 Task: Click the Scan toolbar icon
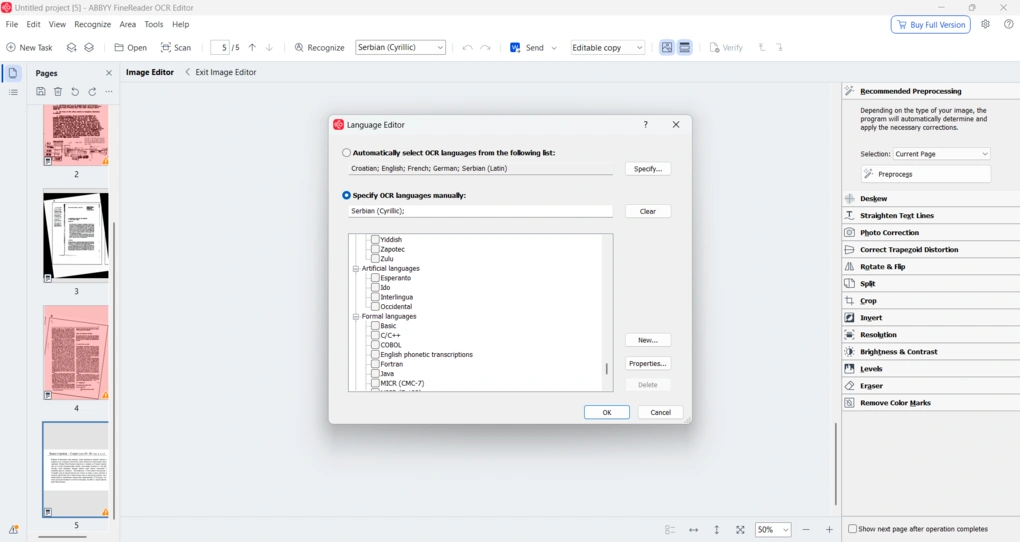(x=166, y=47)
